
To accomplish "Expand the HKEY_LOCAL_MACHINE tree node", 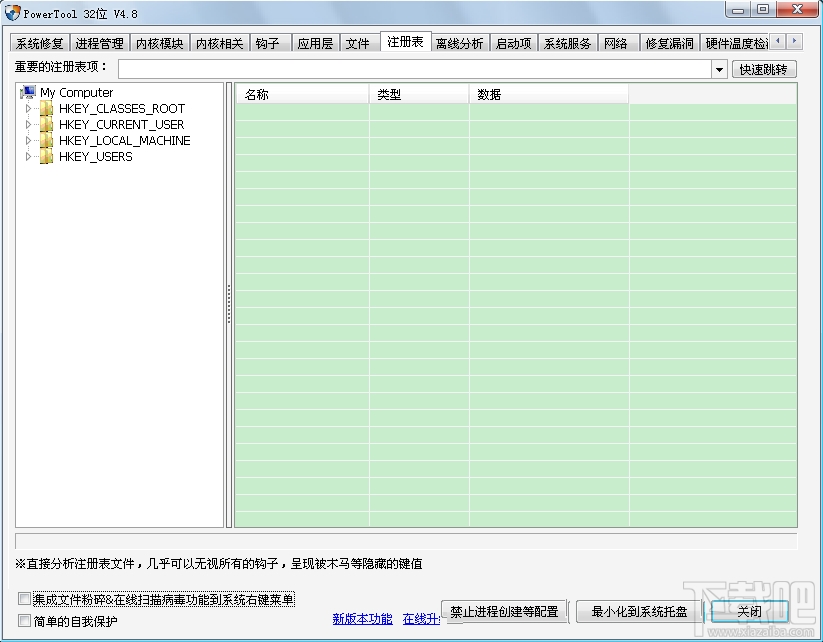I will click(28, 140).
